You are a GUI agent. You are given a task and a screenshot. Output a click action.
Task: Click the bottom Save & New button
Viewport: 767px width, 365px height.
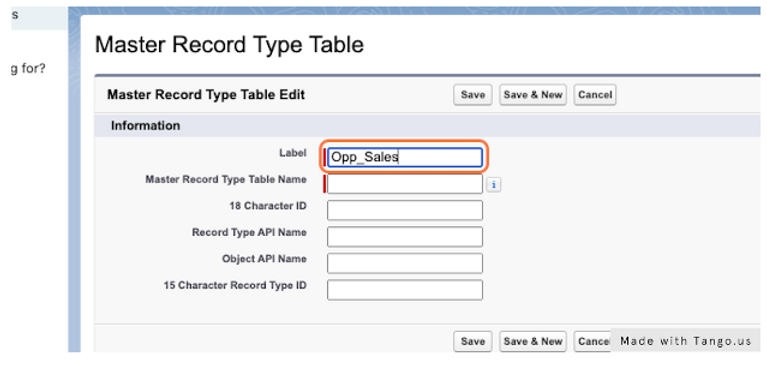coord(533,342)
